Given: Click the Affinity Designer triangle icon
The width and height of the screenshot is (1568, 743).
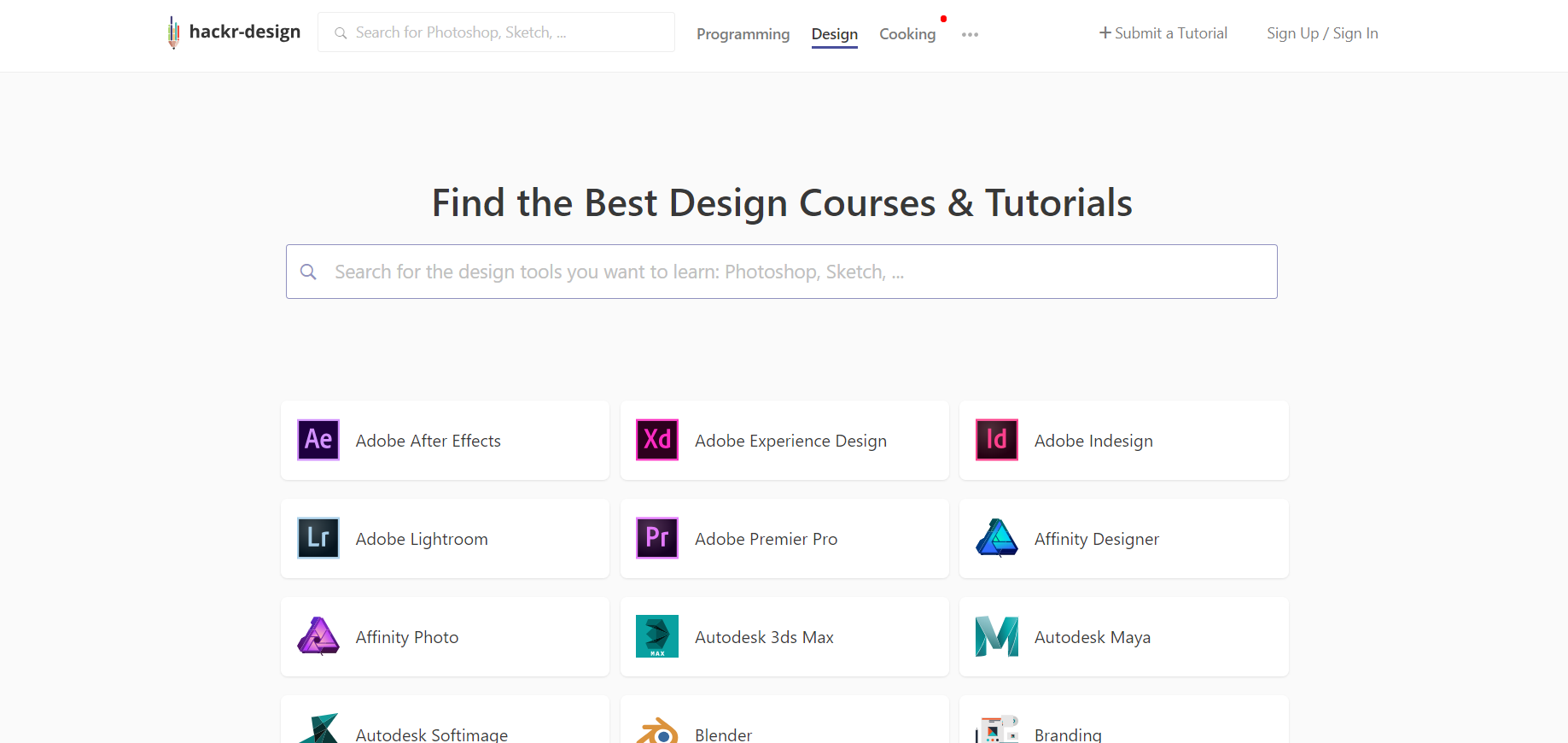Looking at the screenshot, I should [997, 538].
